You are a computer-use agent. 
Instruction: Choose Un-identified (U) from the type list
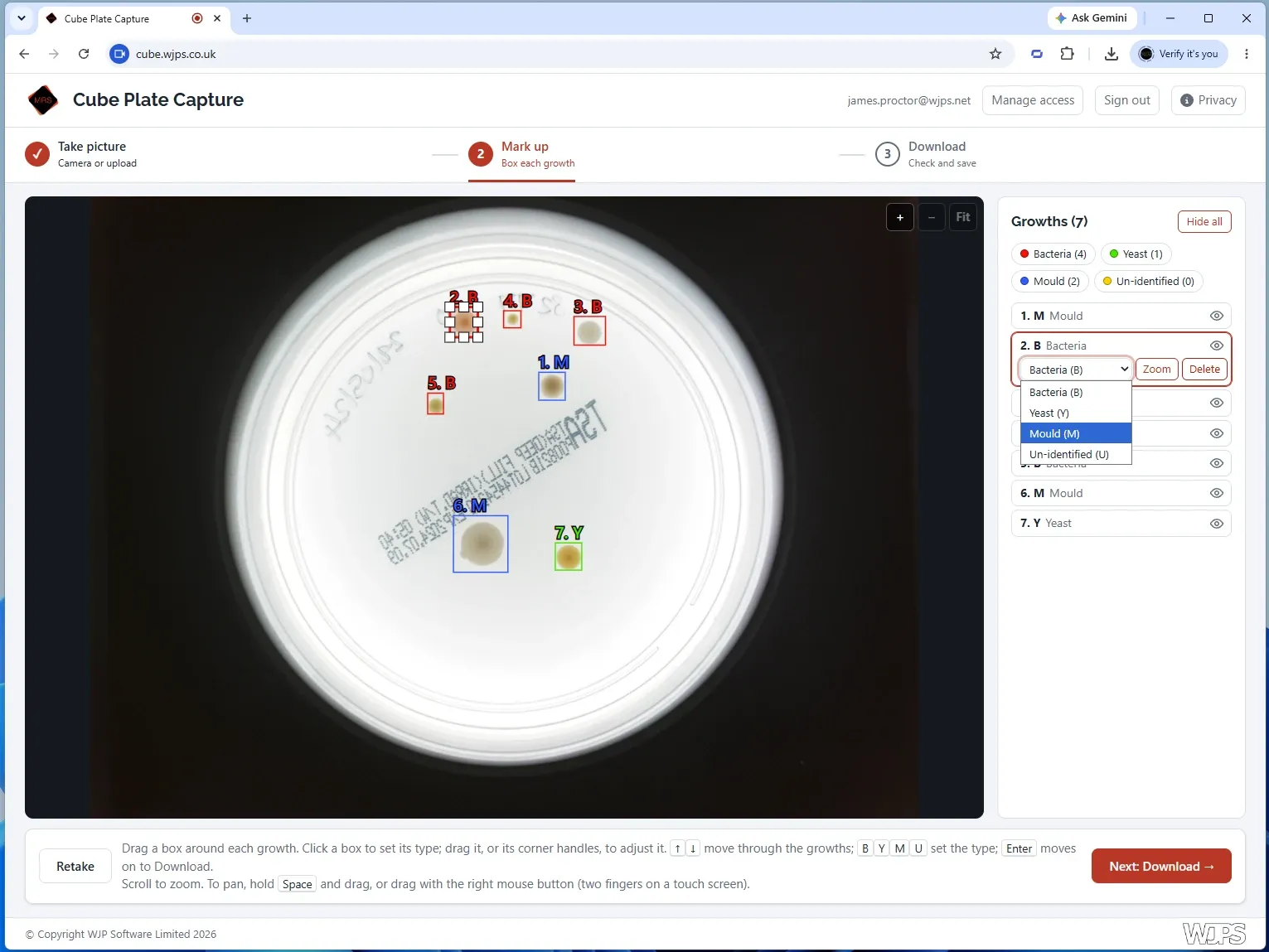(x=1076, y=455)
